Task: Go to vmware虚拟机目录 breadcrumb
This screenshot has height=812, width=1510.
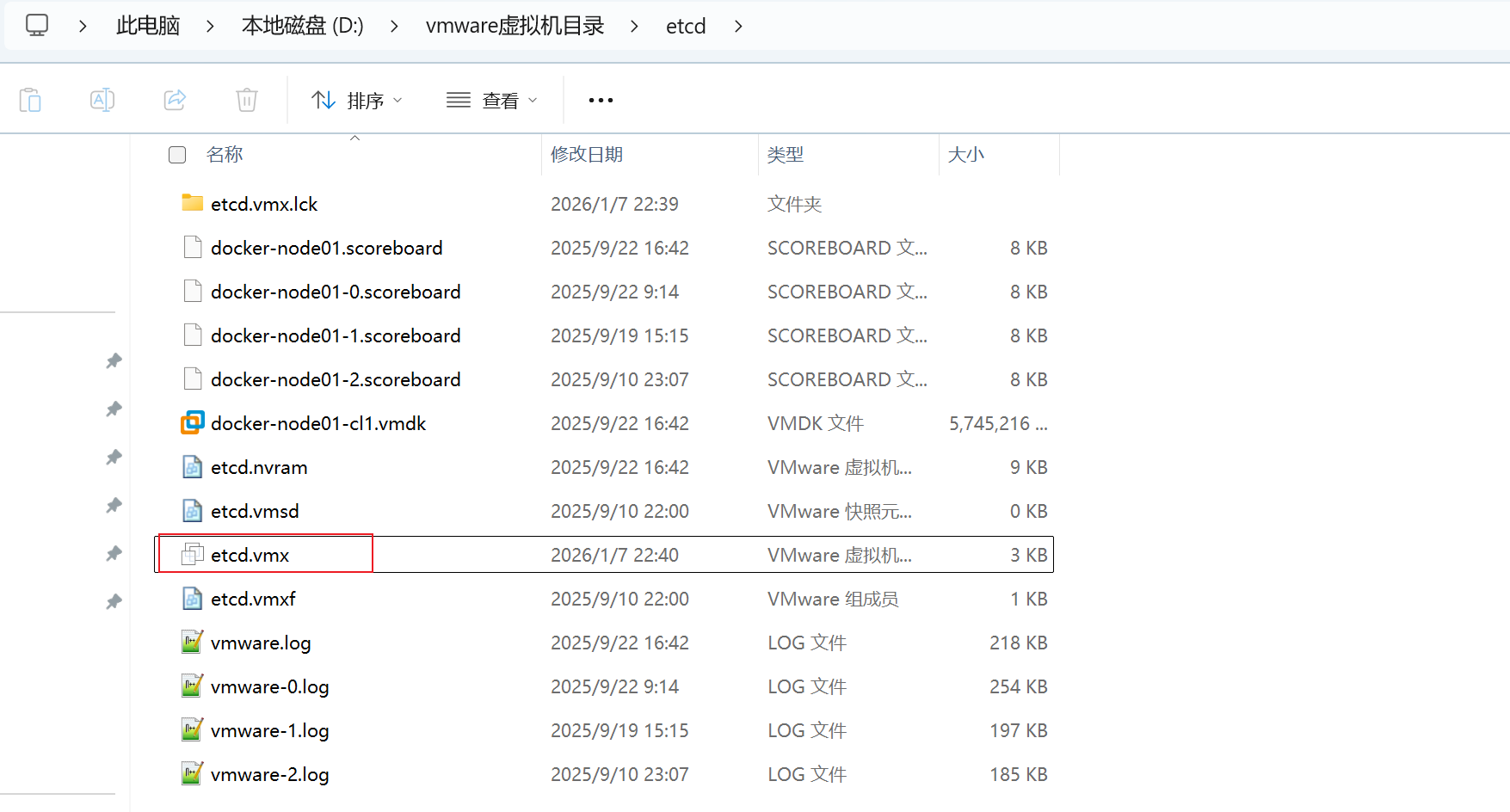Action: pos(515,26)
